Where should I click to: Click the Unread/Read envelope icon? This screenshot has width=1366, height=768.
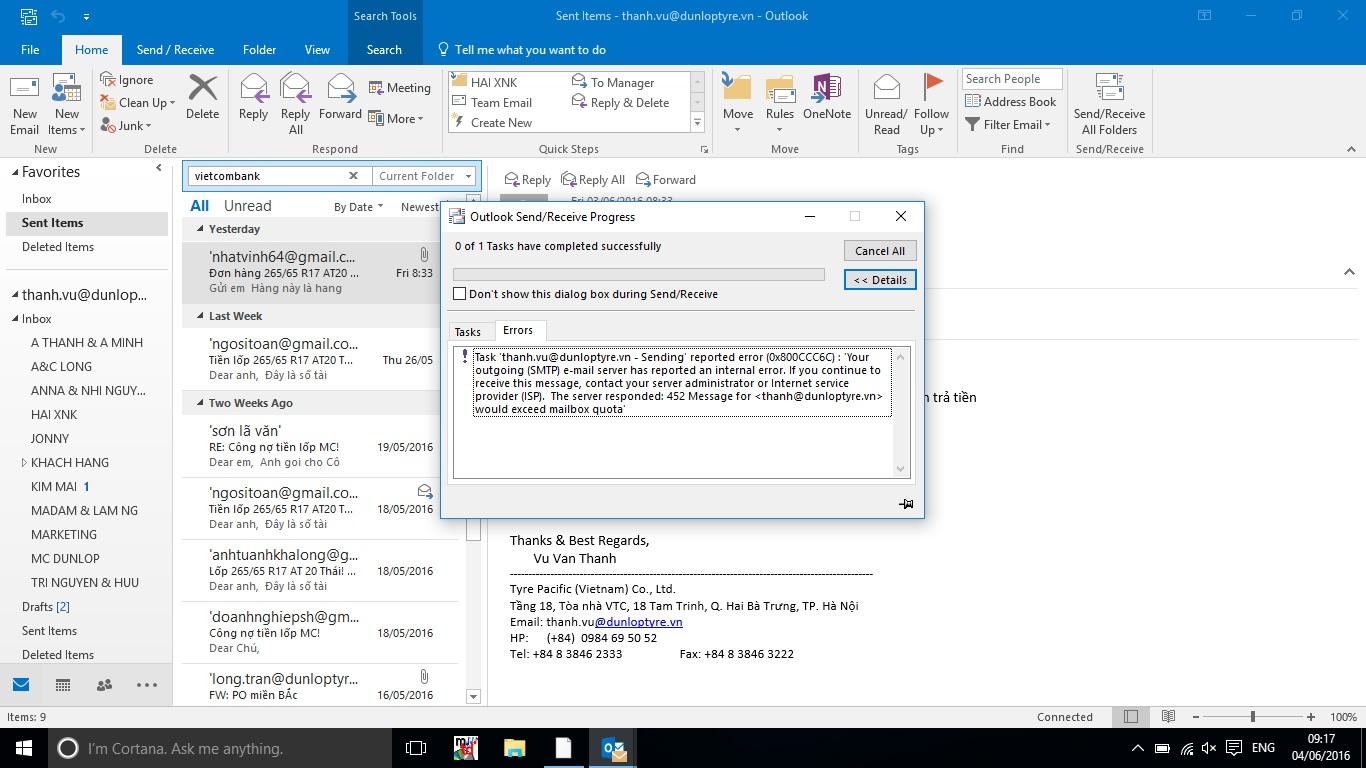(x=886, y=88)
